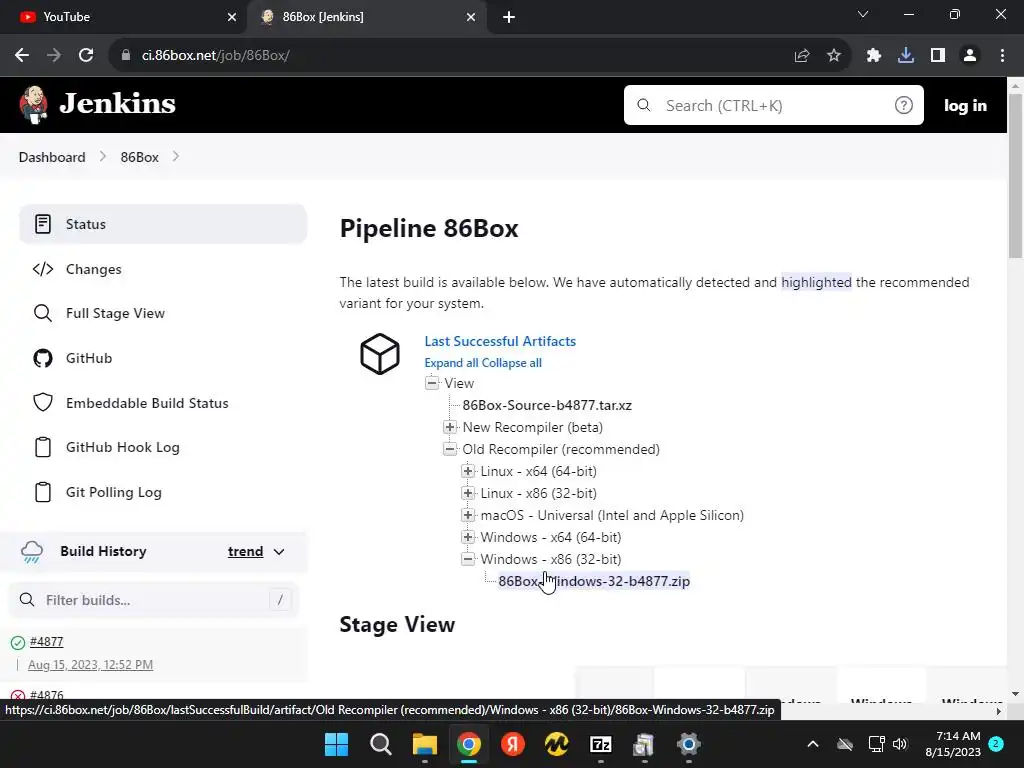1024x768 pixels.
Task: Open build #4877 link
Action: coord(46,642)
